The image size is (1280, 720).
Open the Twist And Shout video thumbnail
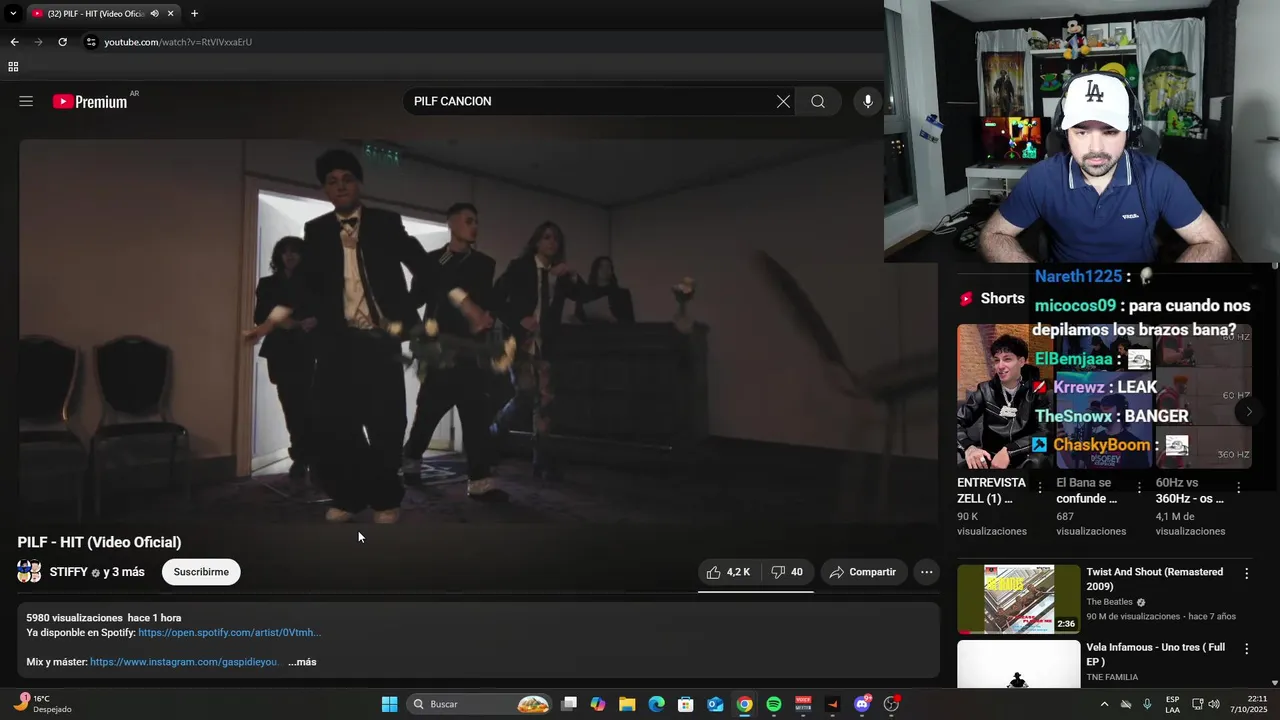tap(1019, 599)
